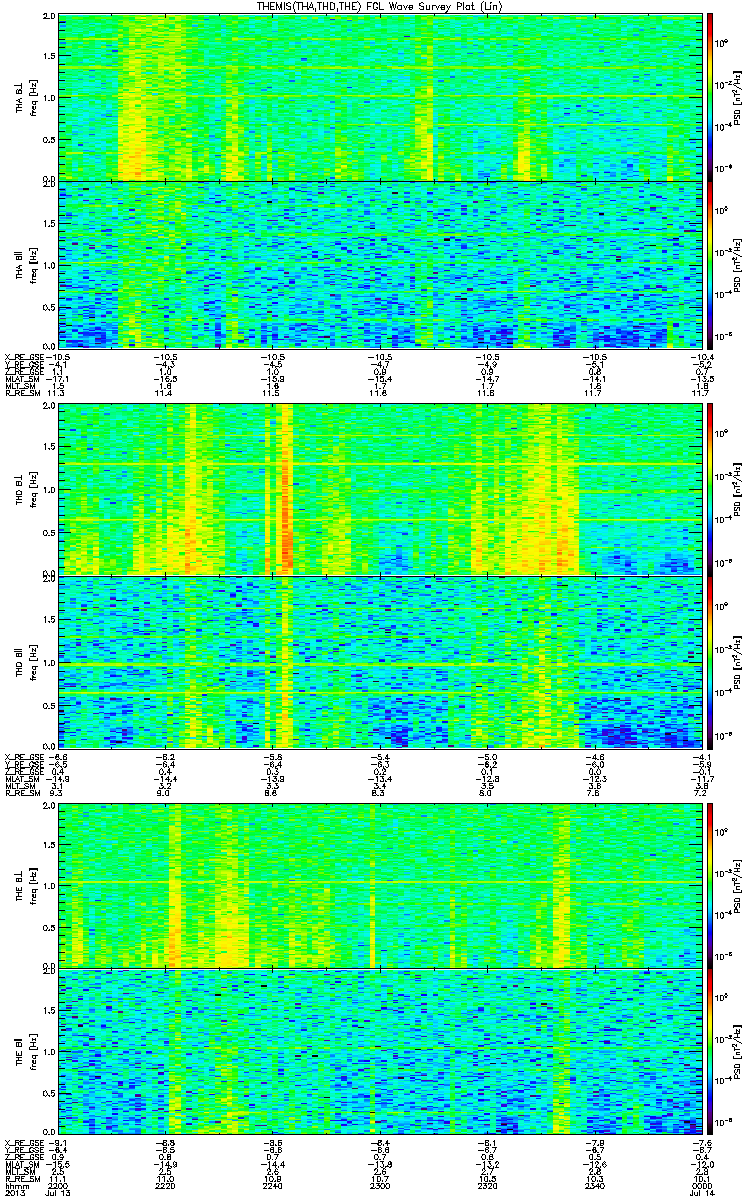The image size is (750, 1200).
Task: Select the THD B-parallel spectrogram panel
Action: (380, 661)
